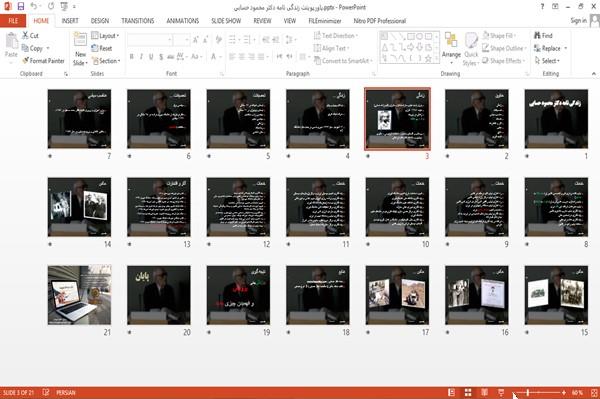
Task: Toggle Underline formatting
Action: pyautogui.click(x=151, y=57)
